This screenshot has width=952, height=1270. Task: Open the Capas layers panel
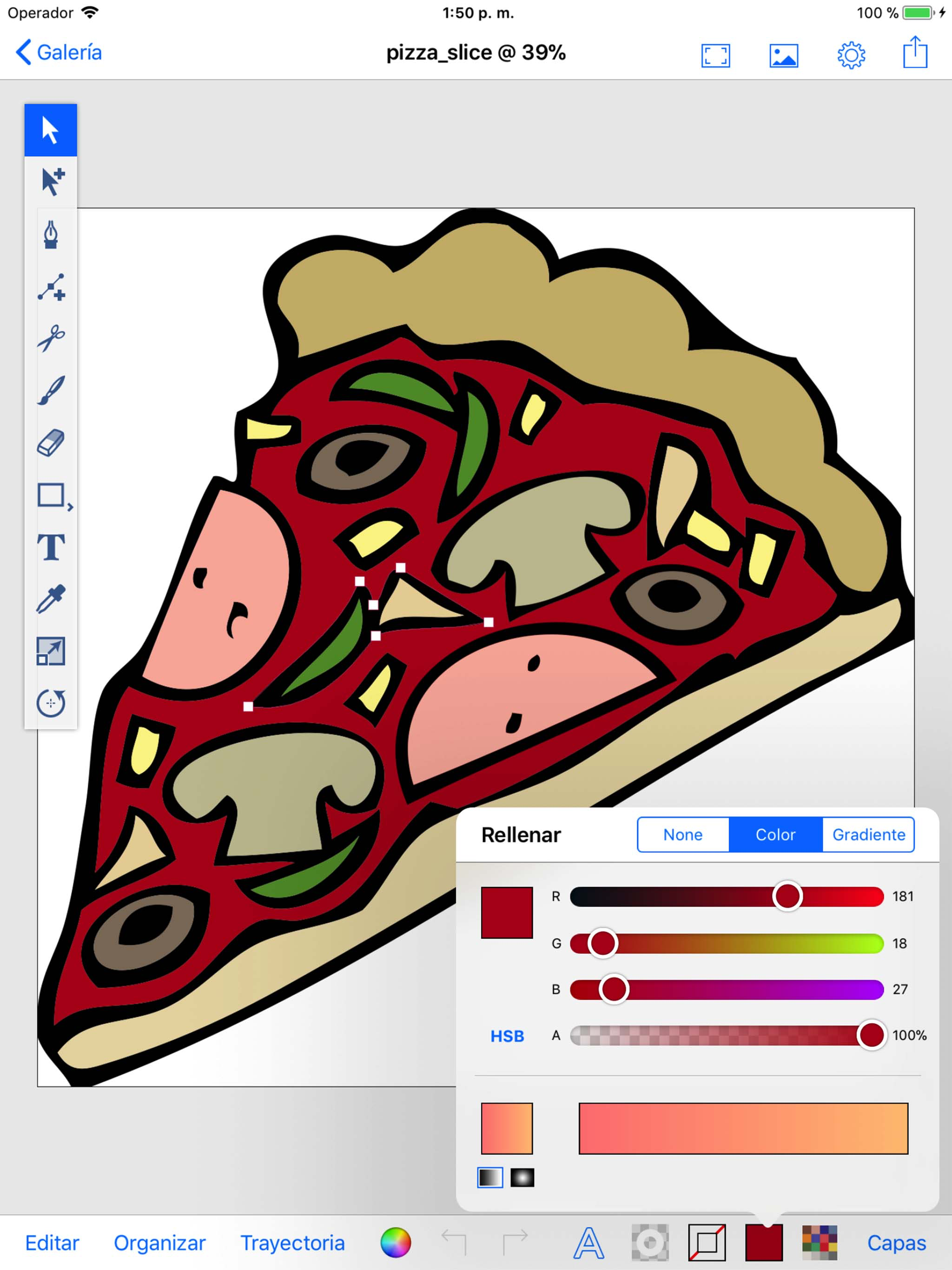pos(896,1243)
